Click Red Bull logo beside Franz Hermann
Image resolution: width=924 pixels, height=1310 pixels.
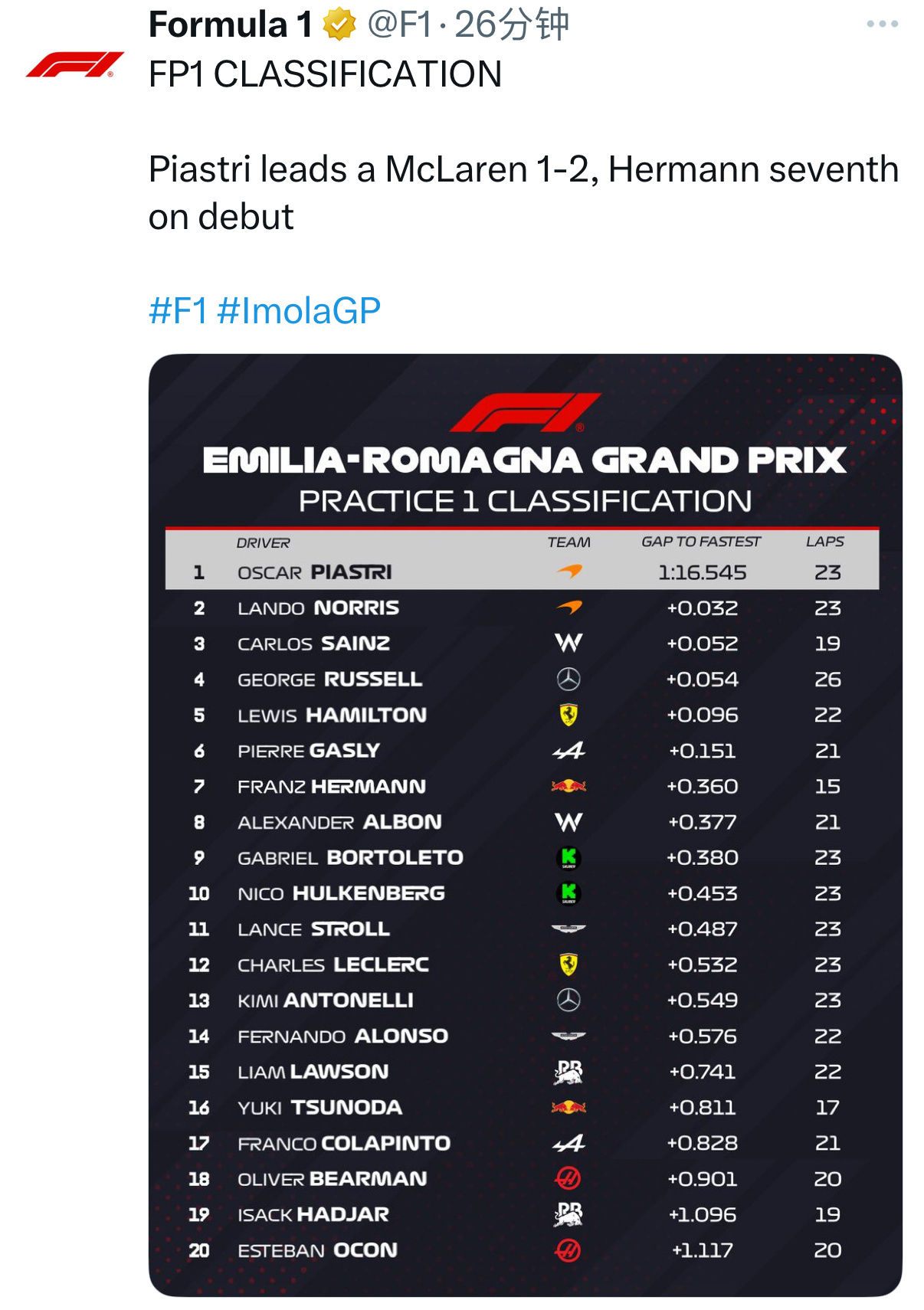click(568, 786)
